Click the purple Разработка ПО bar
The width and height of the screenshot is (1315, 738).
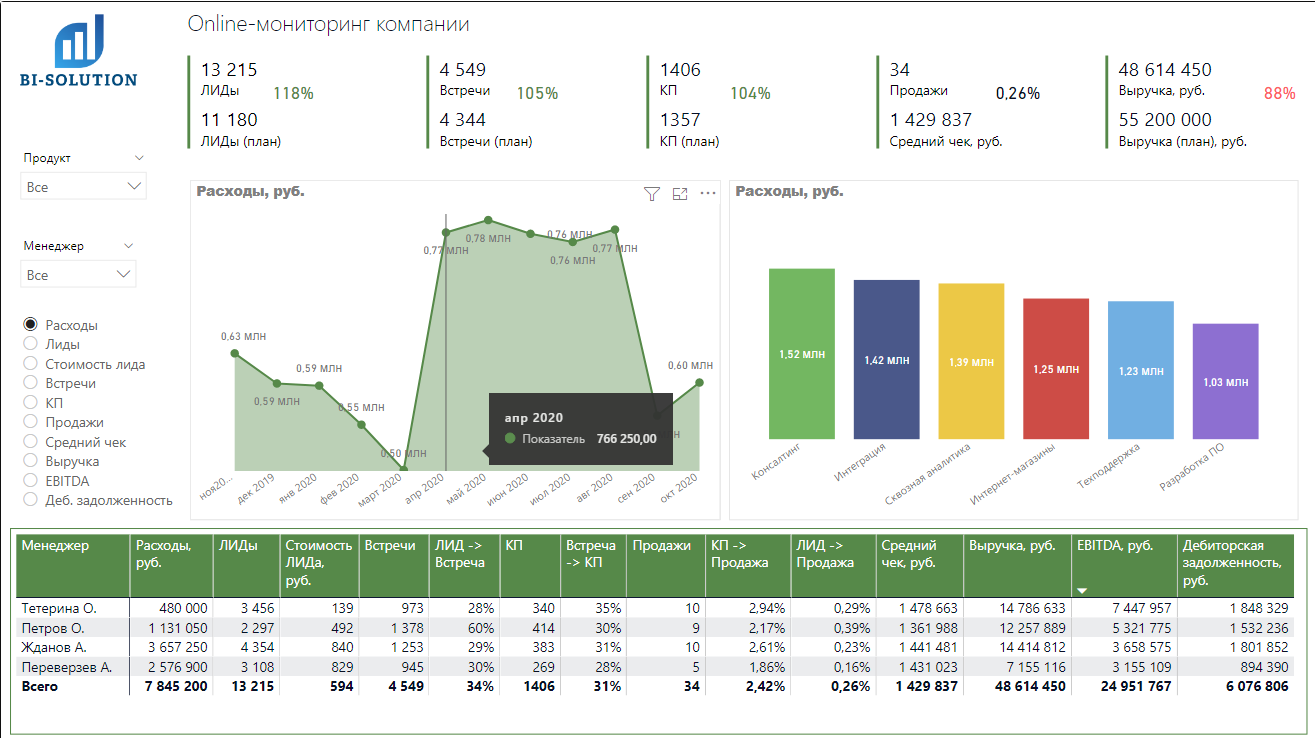pos(1225,381)
